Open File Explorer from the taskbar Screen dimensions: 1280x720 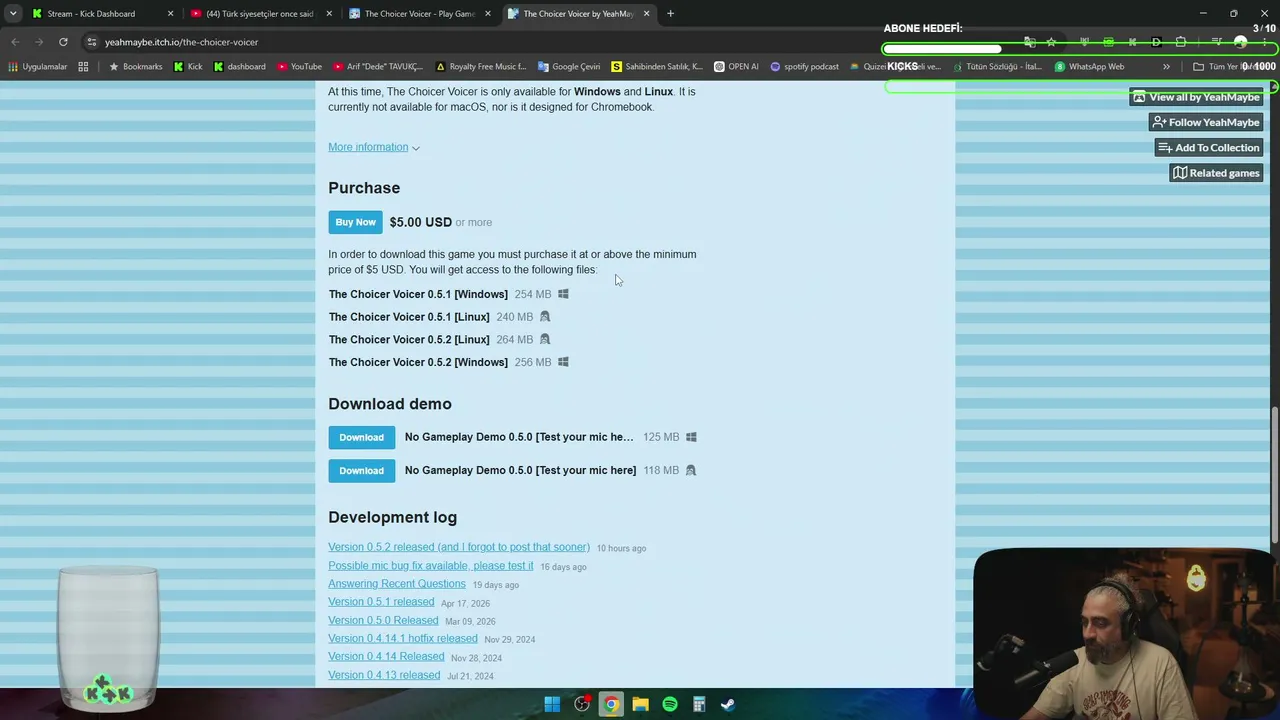click(640, 704)
